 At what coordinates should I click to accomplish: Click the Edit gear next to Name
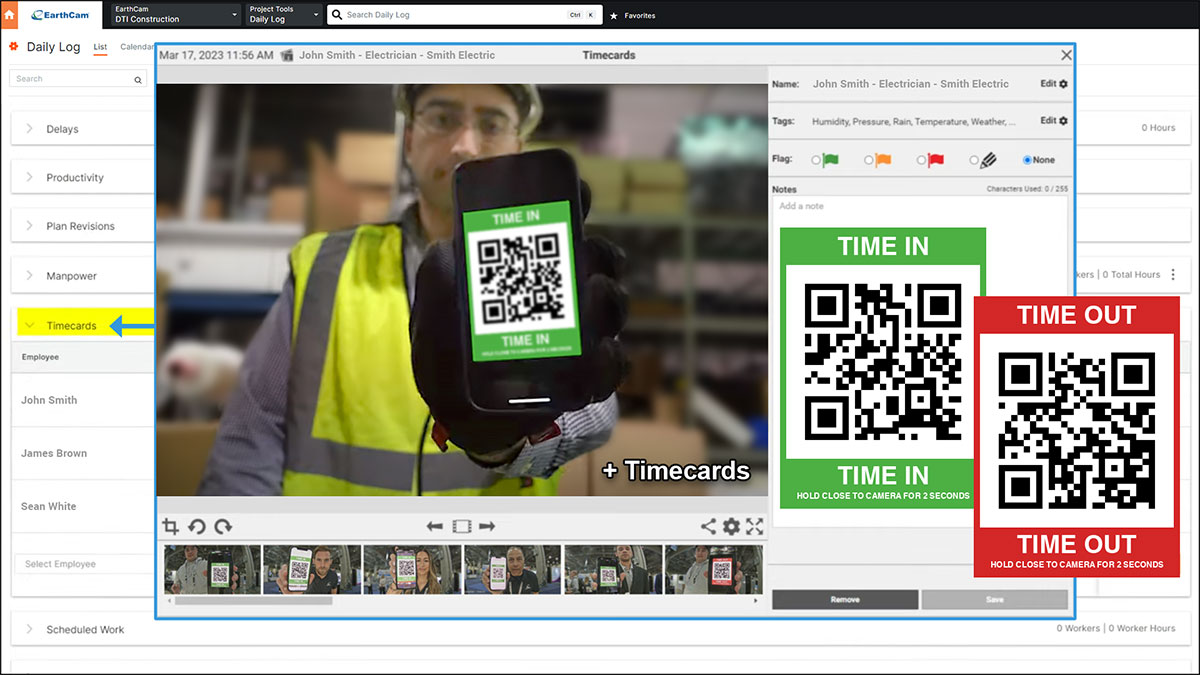(1063, 84)
